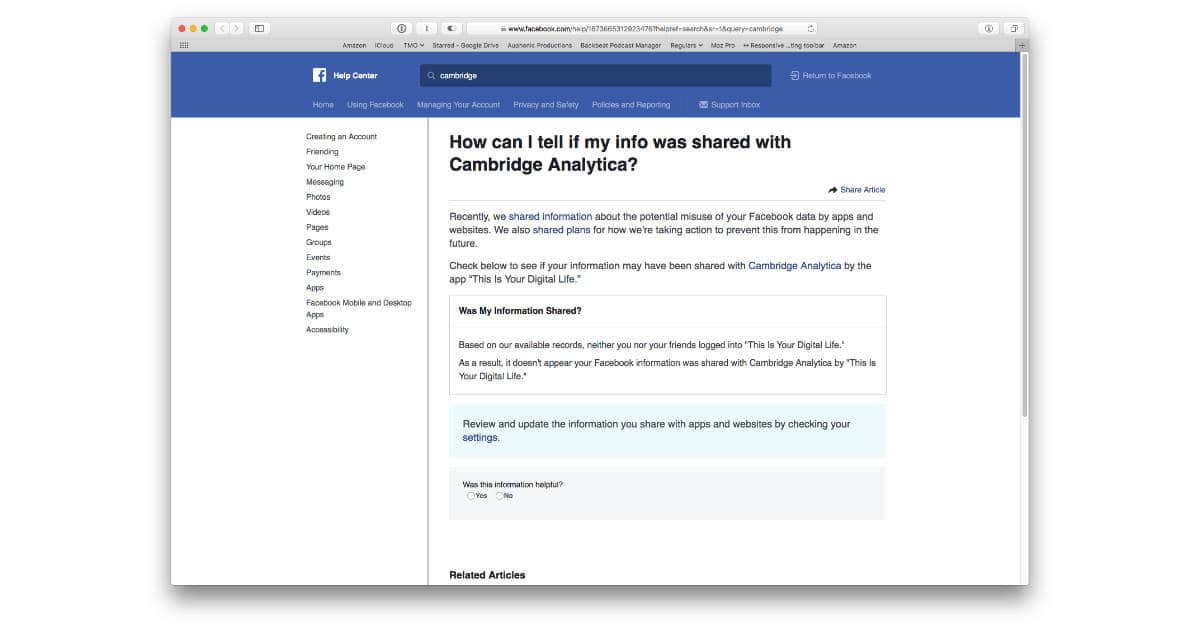Click the toggle-shaped extension icon in toolbar
1200x630 pixels.
point(451,28)
